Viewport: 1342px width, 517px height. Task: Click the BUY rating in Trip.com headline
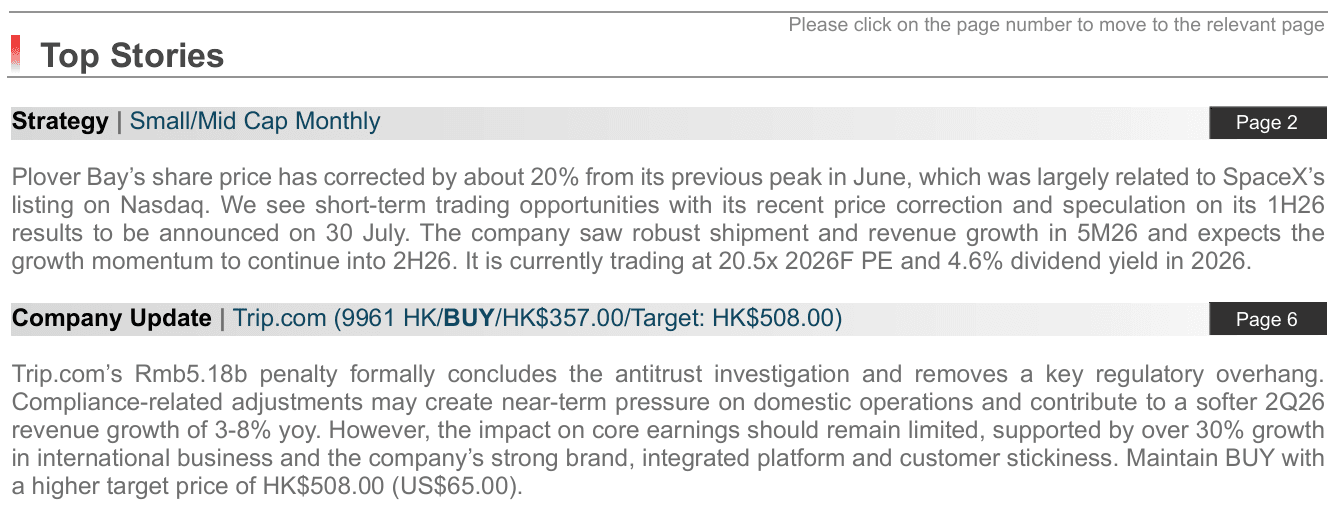point(470,318)
